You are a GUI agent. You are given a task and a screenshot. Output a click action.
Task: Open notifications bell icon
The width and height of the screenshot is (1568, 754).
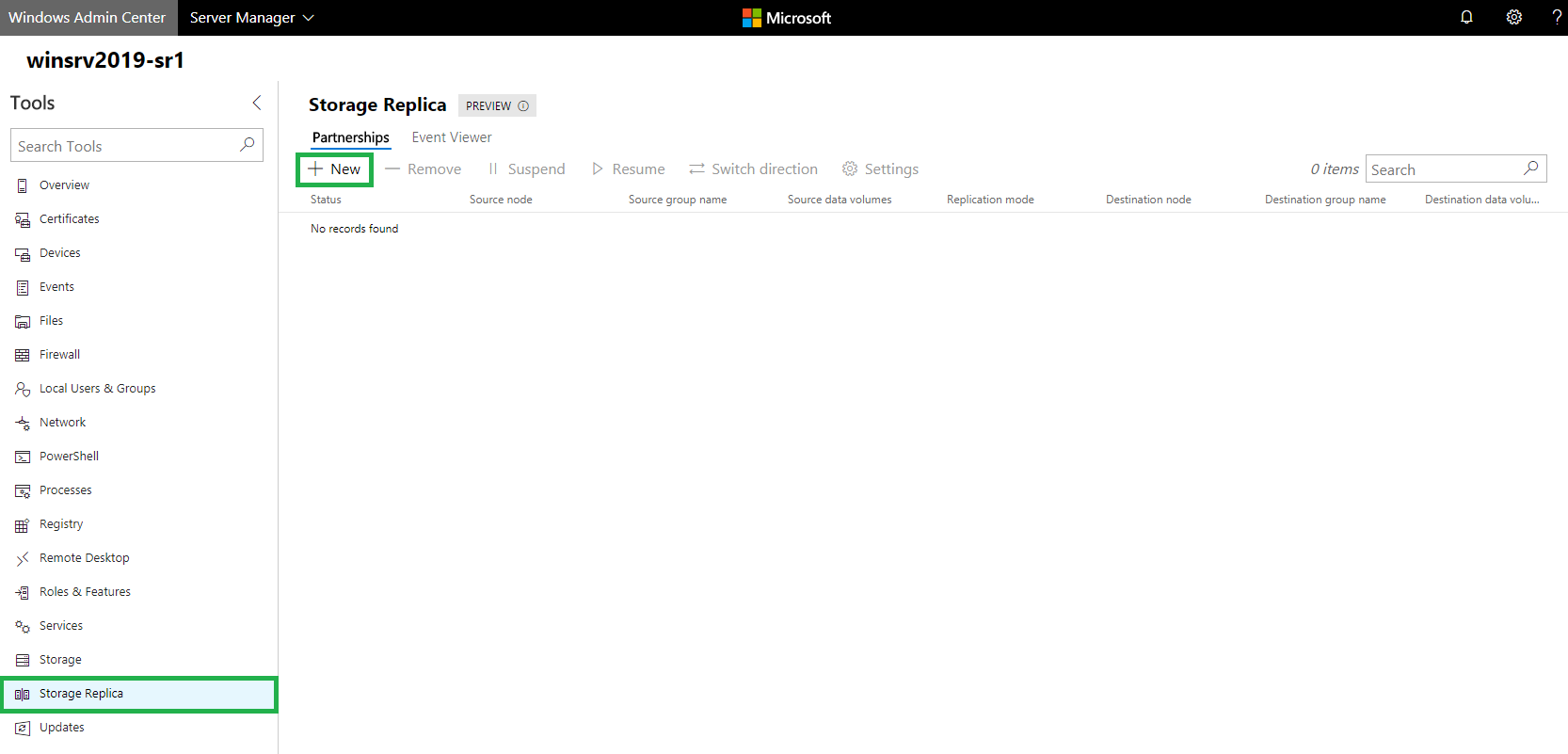tap(1466, 17)
